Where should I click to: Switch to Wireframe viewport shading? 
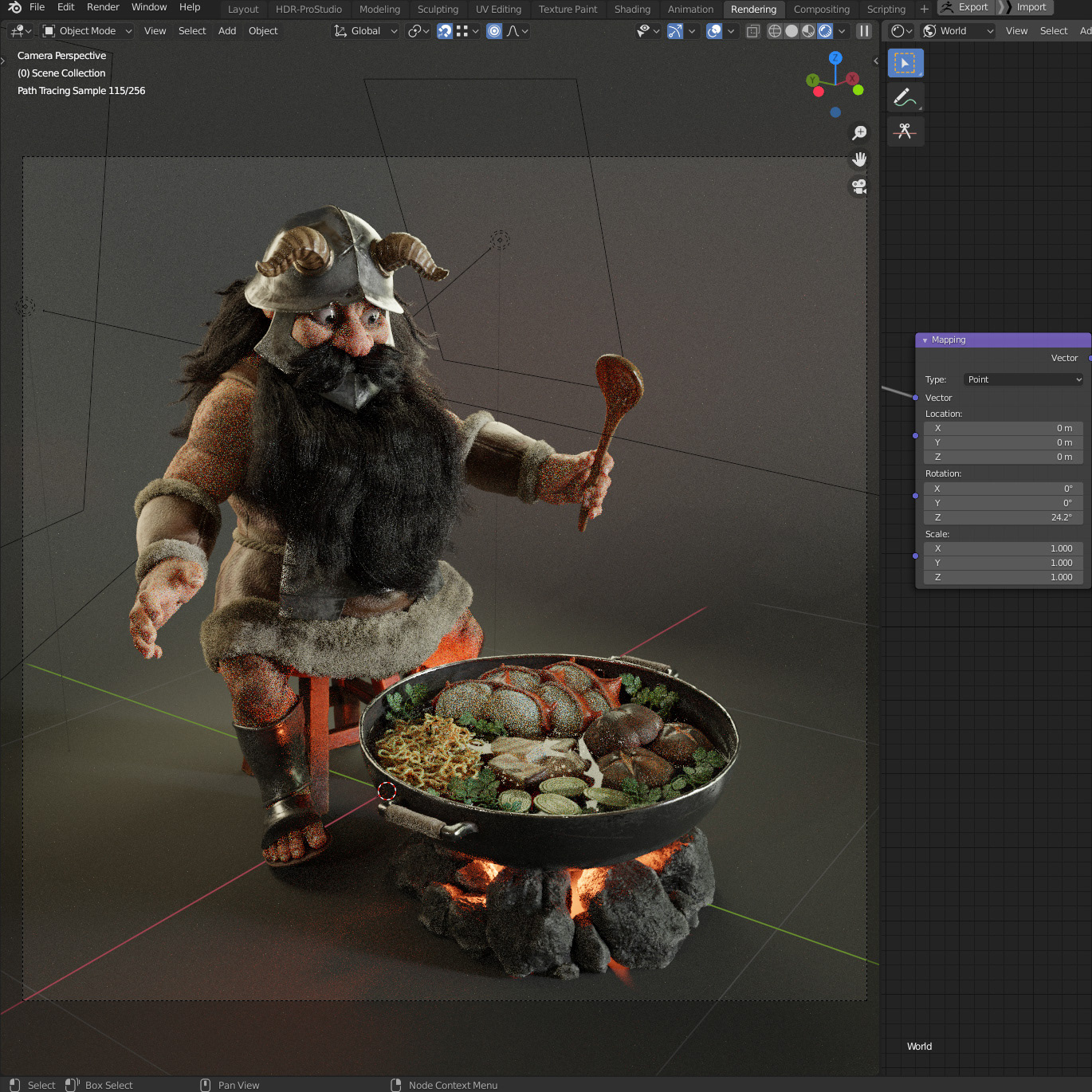pos(774,31)
